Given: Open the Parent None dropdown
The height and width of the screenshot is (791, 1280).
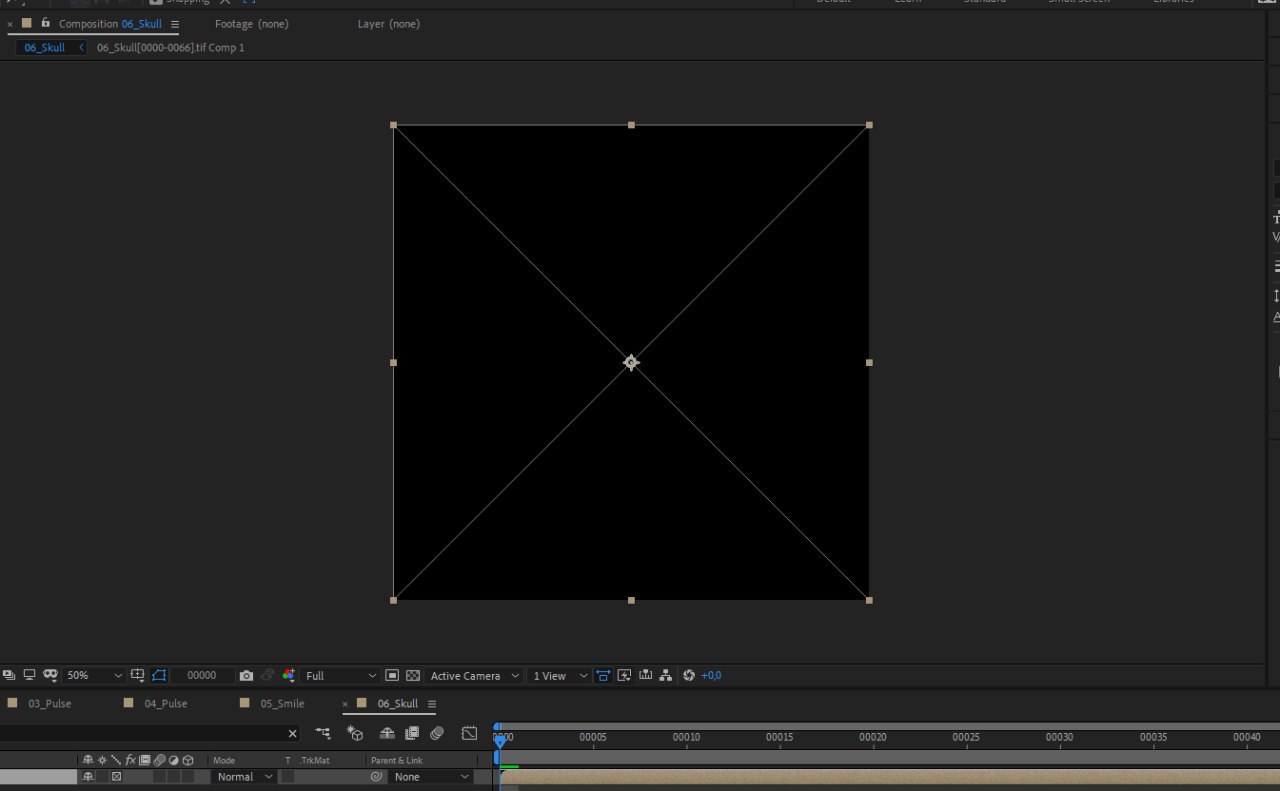Looking at the screenshot, I should [431, 777].
